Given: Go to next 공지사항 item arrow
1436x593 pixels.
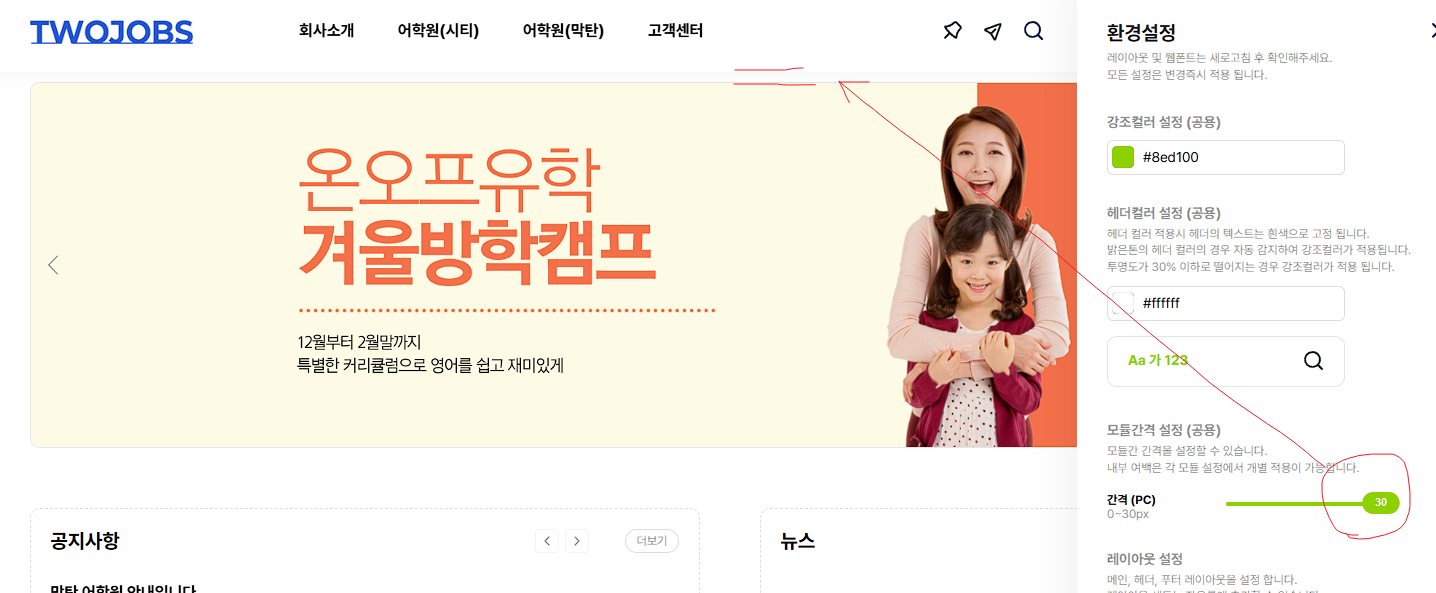Looking at the screenshot, I should 577,541.
